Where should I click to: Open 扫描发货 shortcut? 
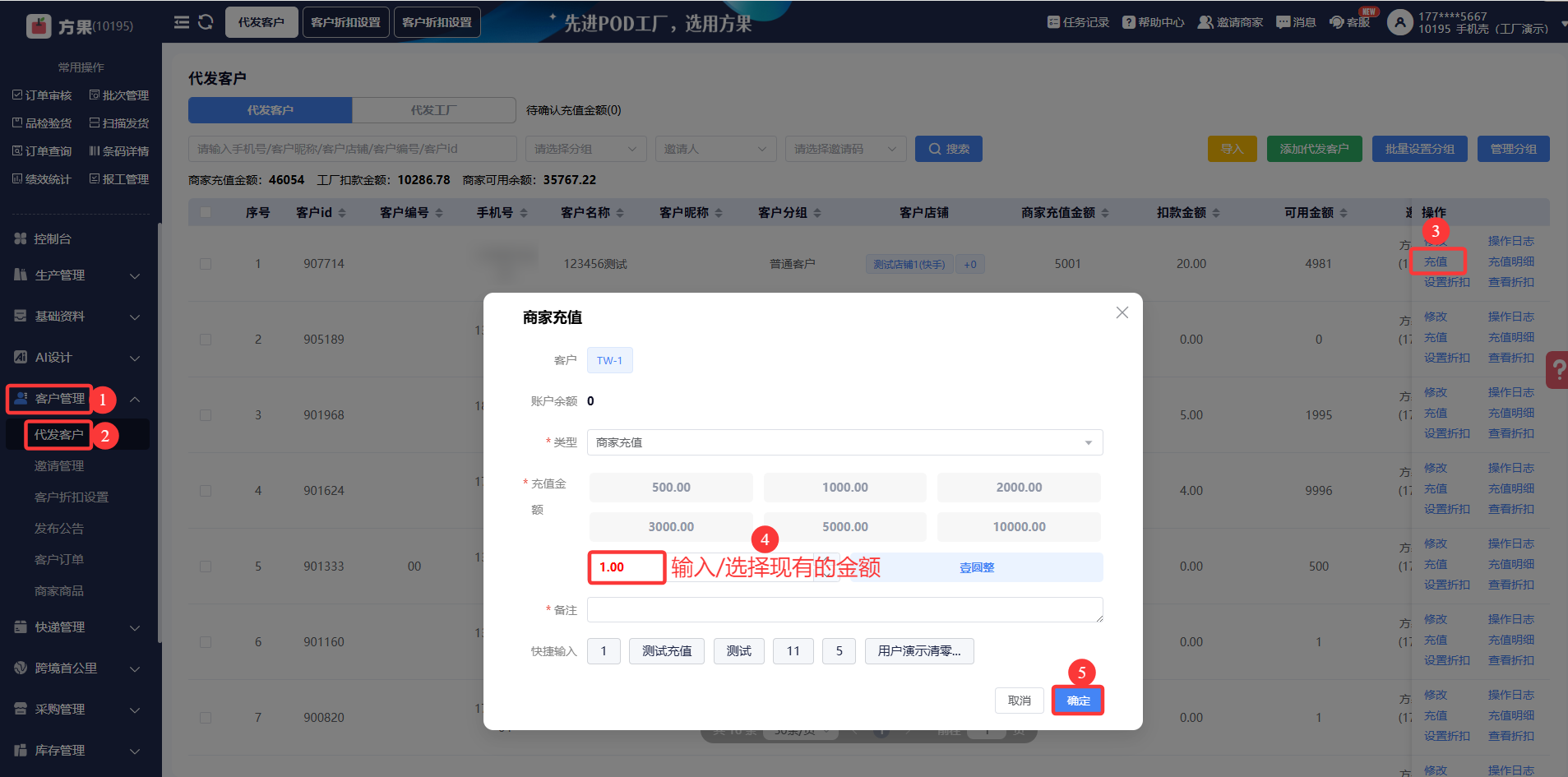click(119, 123)
